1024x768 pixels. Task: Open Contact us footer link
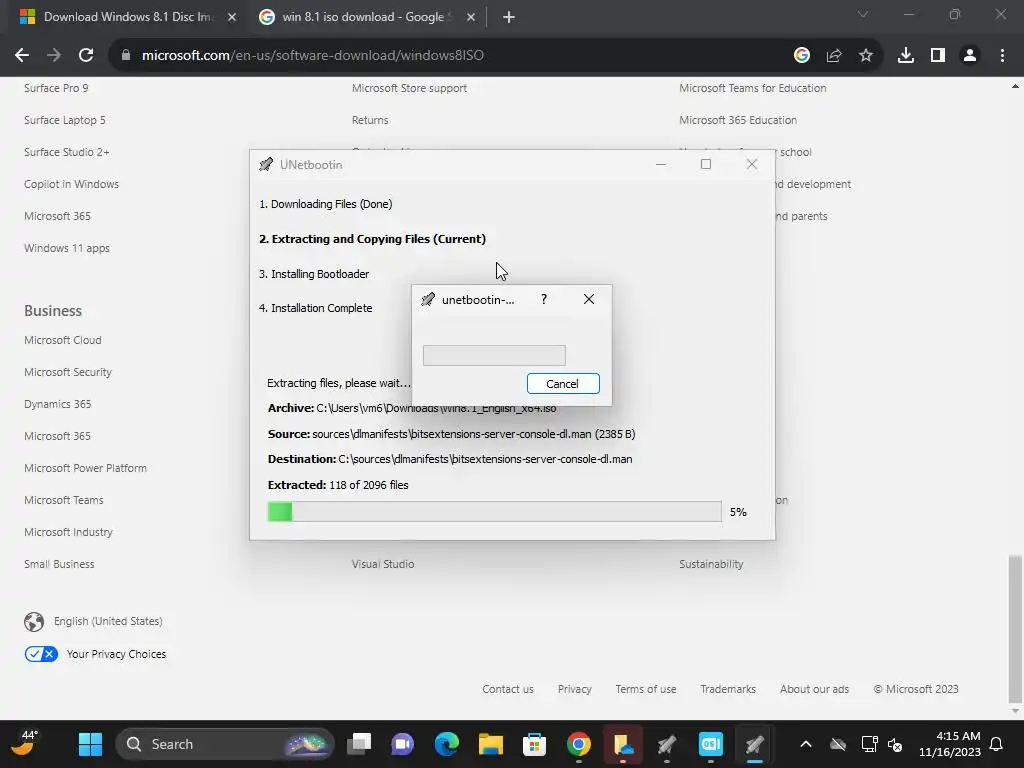click(507, 689)
